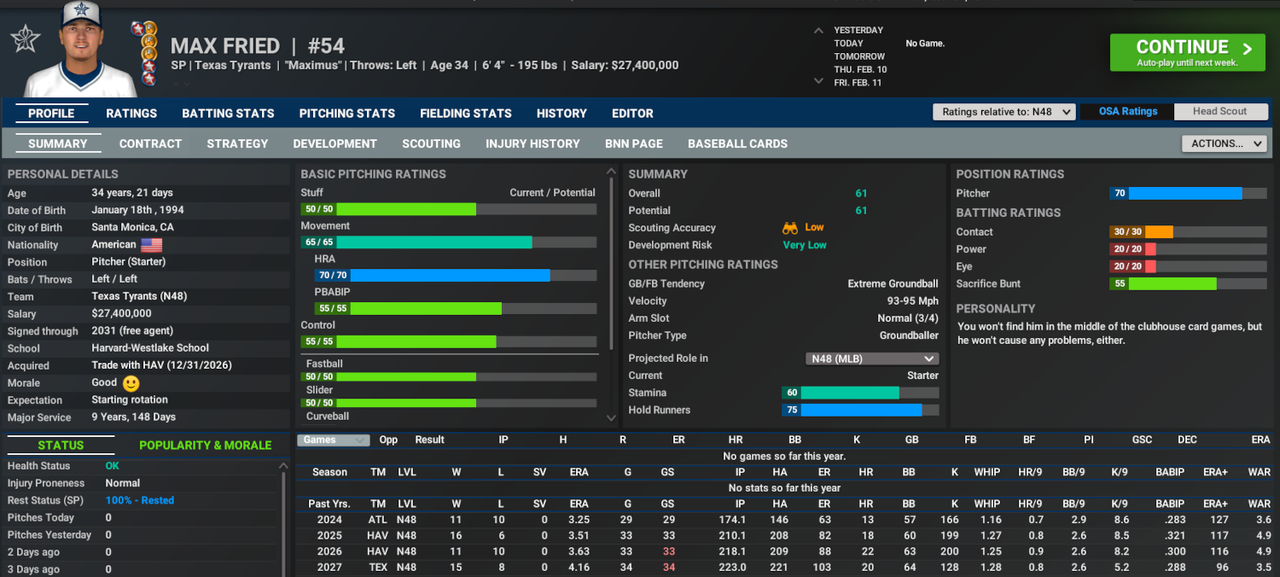Open the Scouting sub-tab

coord(431,143)
